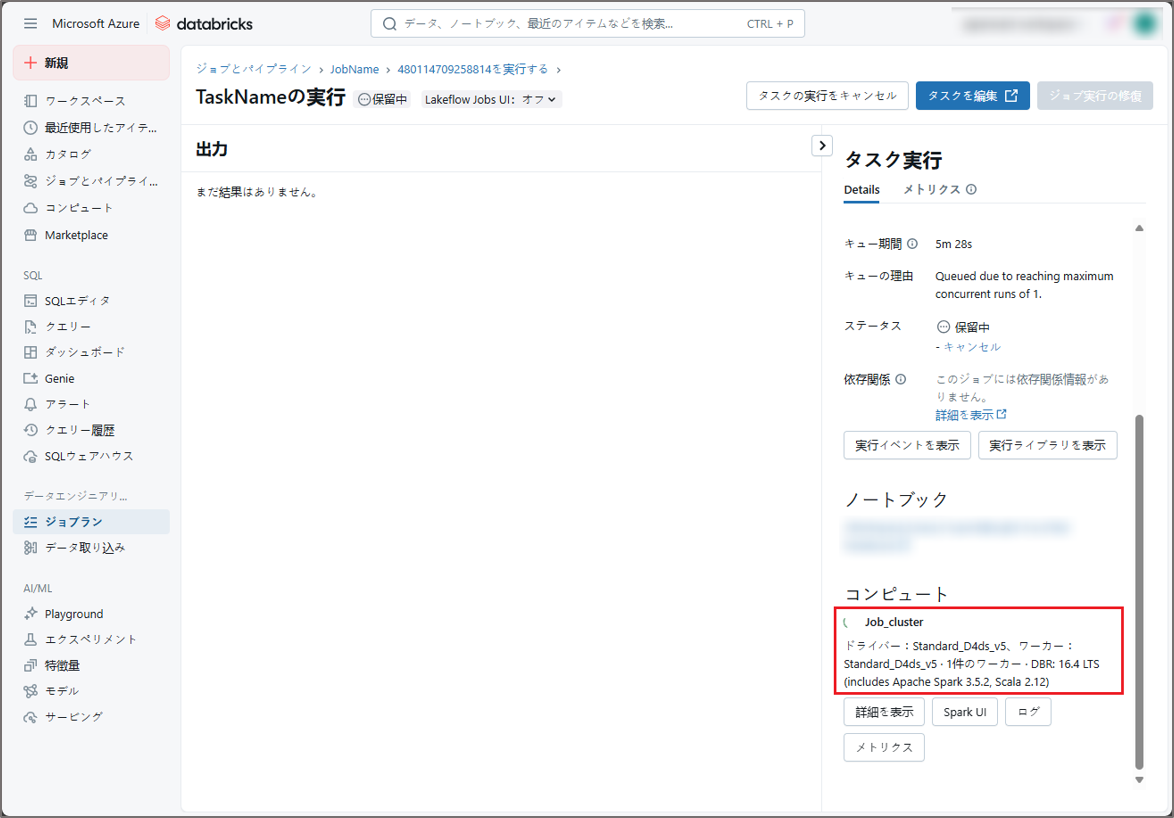
Task: Click the Marketplace storefront icon
Action: click(x=31, y=235)
